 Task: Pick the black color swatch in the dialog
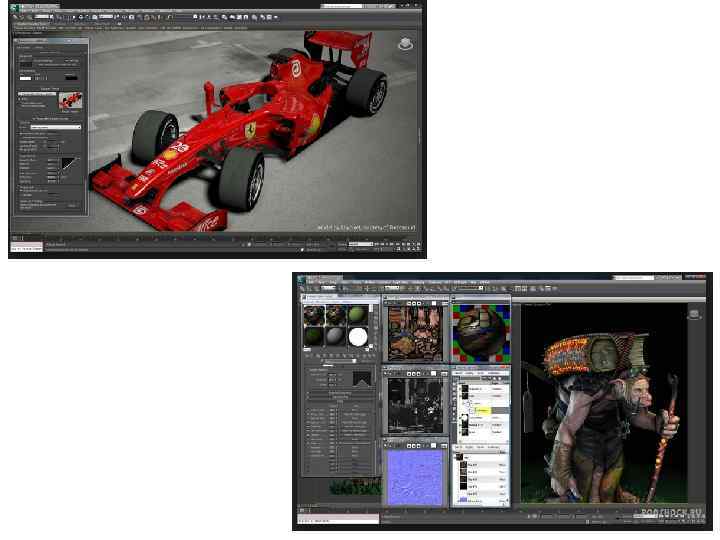click(71, 78)
